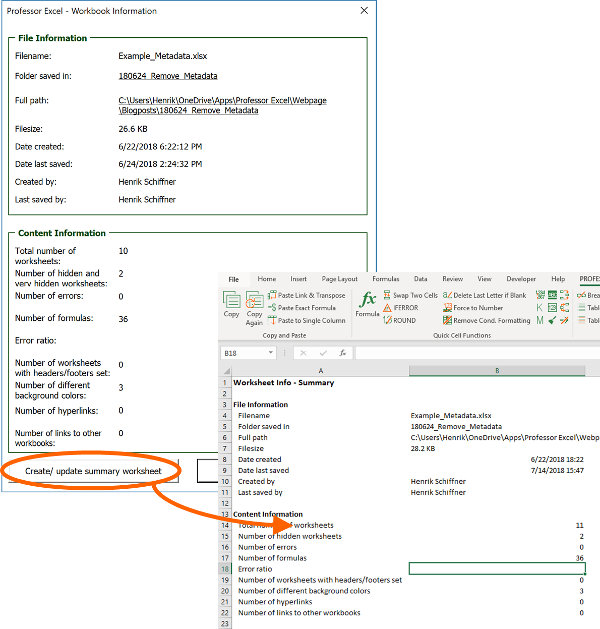Click the green broom icon
This screenshot has height=629, width=600.
(552, 320)
